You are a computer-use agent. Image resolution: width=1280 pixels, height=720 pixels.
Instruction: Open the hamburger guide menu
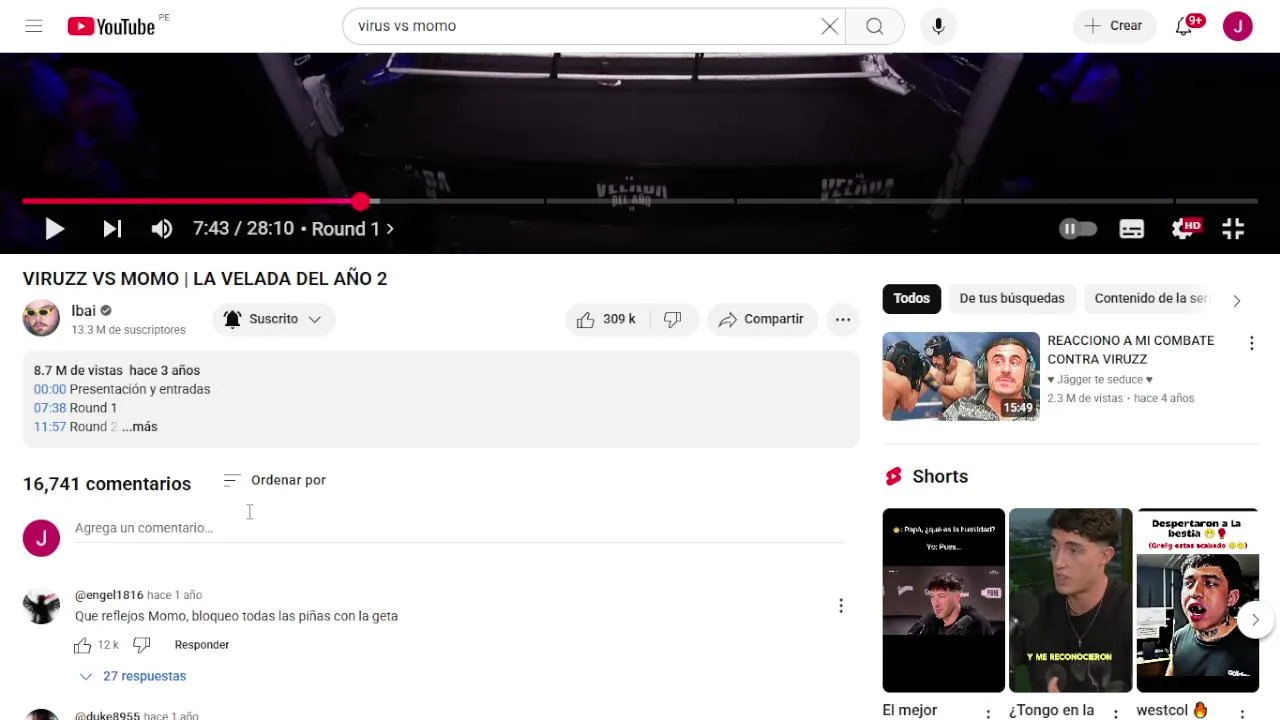tap(34, 26)
